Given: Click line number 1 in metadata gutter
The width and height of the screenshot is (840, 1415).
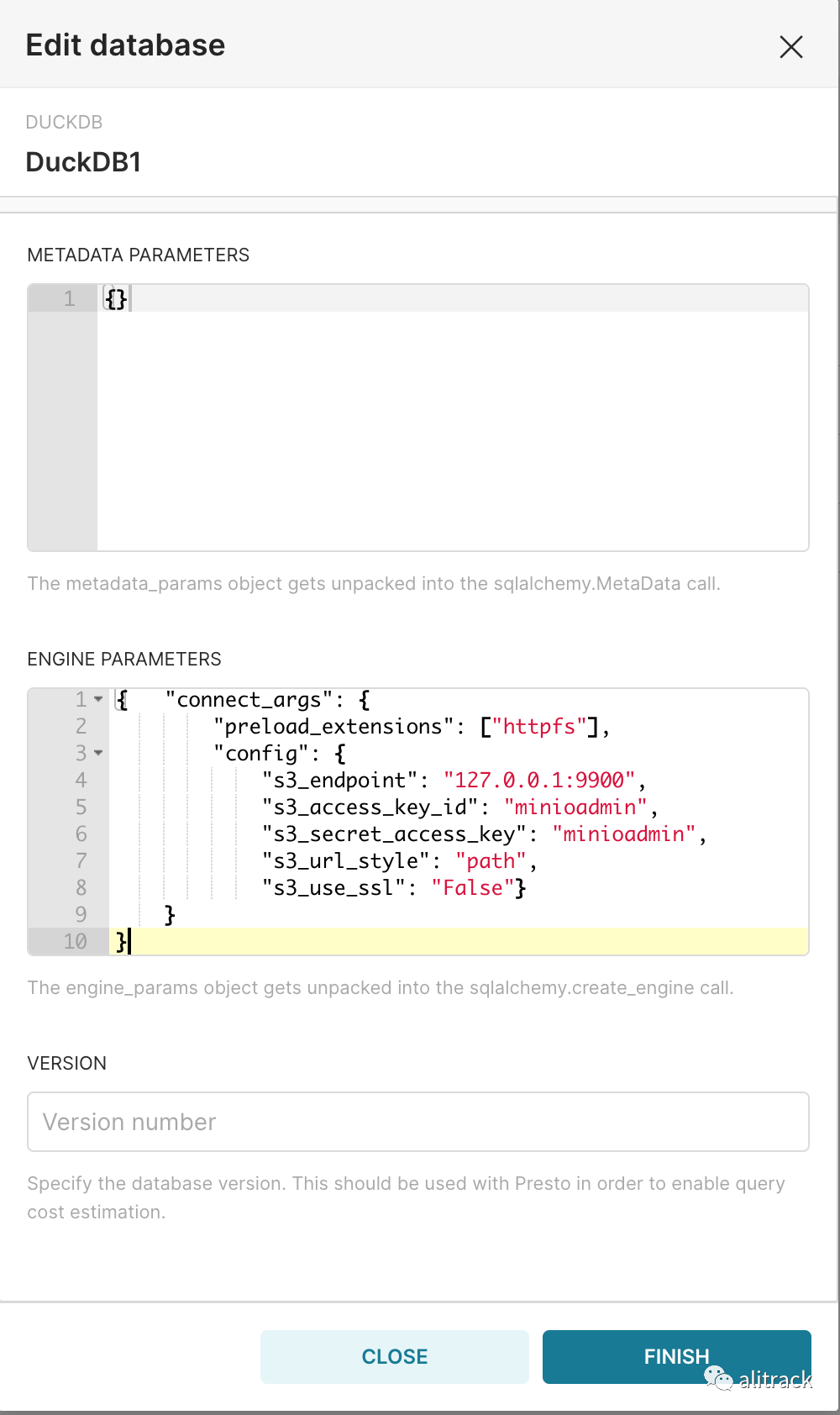Looking at the screenshot, I should pos(69,299).
